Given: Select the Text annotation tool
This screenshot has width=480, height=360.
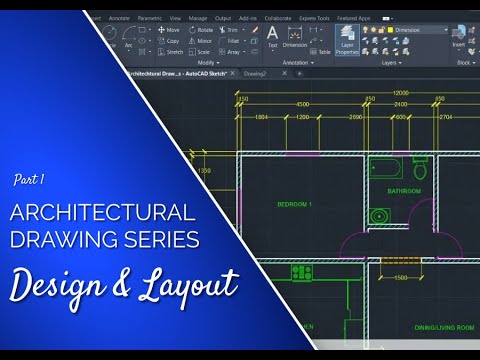Looking at the screenshot, I should tap(272, 37).
